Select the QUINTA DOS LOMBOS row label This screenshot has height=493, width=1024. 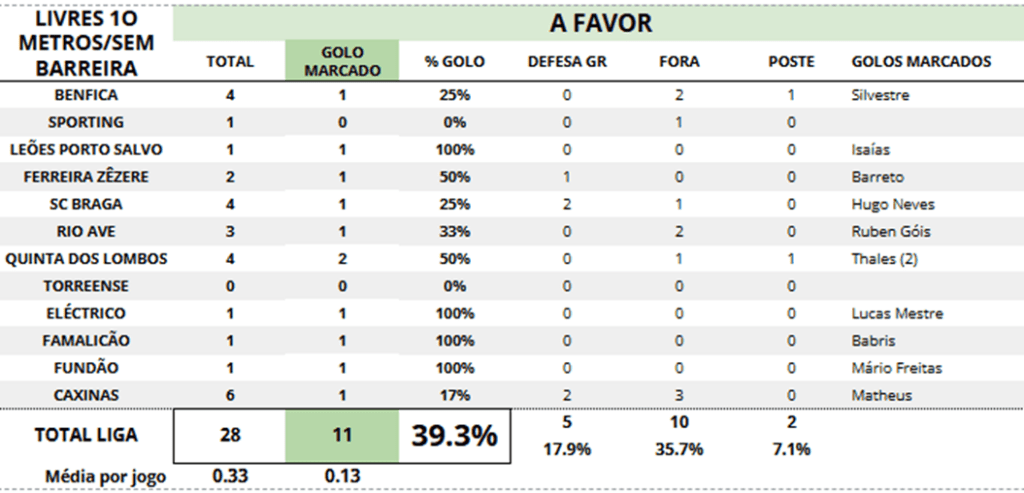(86, 259)
